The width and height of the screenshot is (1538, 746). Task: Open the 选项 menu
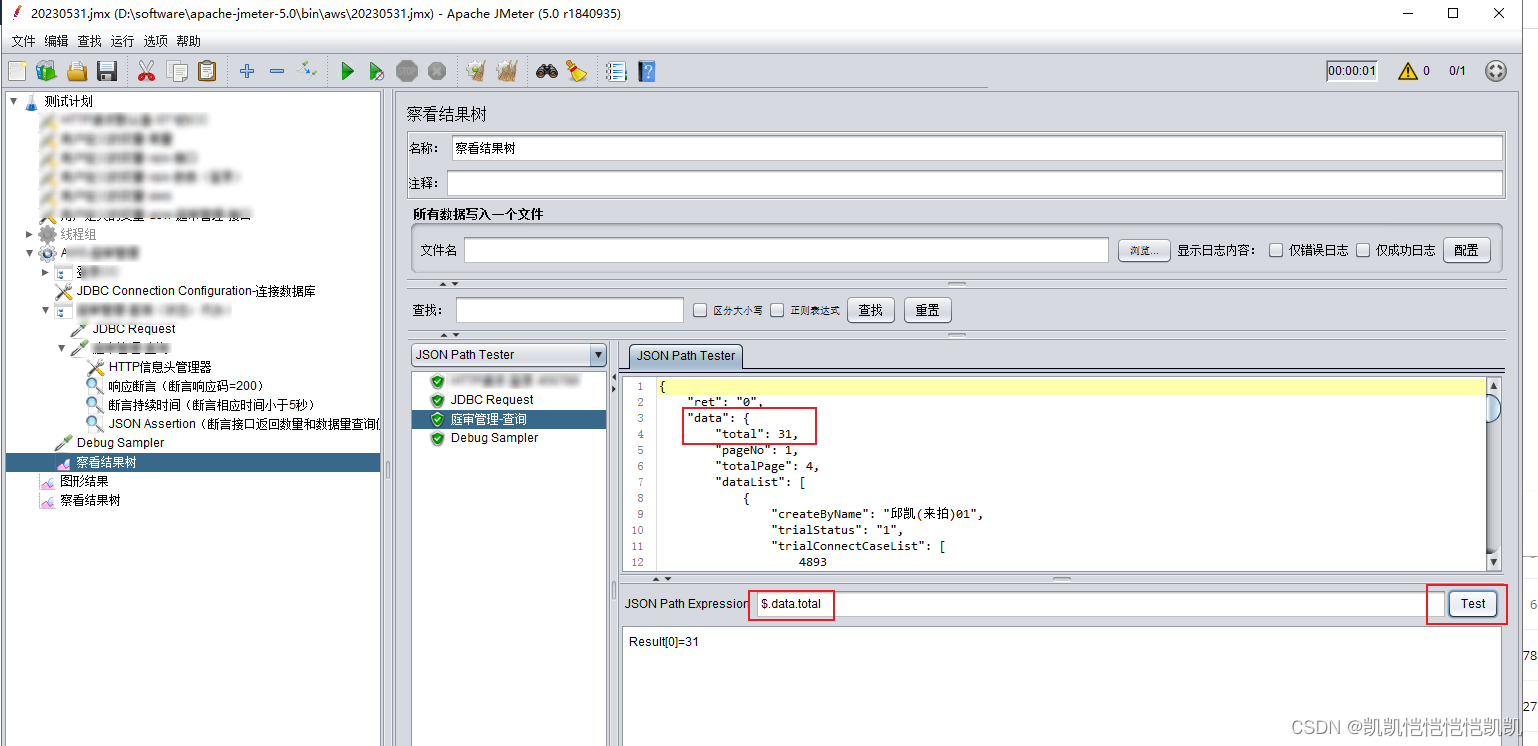[x=155, y=41]
